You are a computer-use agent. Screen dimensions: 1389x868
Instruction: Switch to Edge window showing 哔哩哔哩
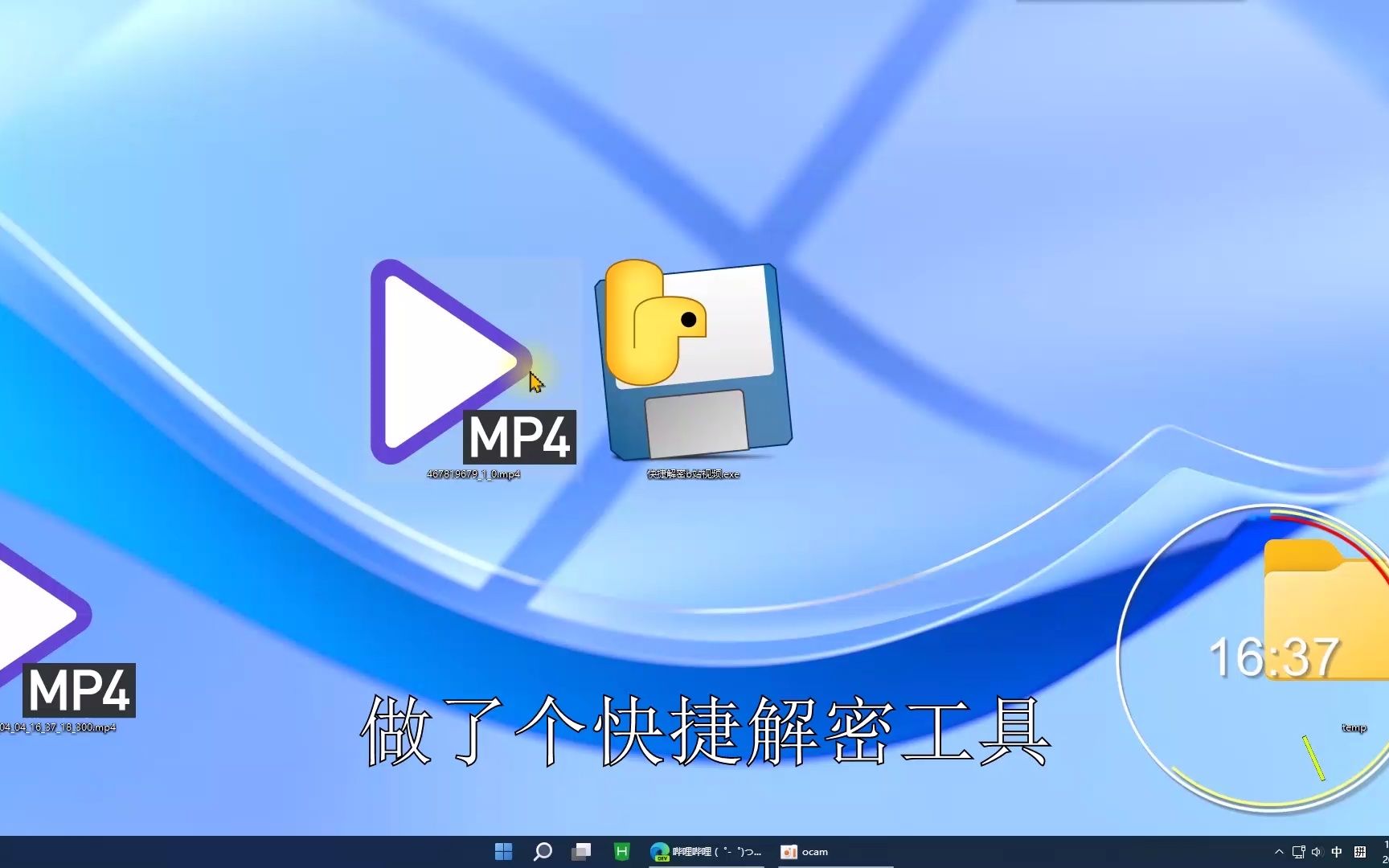[706, 852]
